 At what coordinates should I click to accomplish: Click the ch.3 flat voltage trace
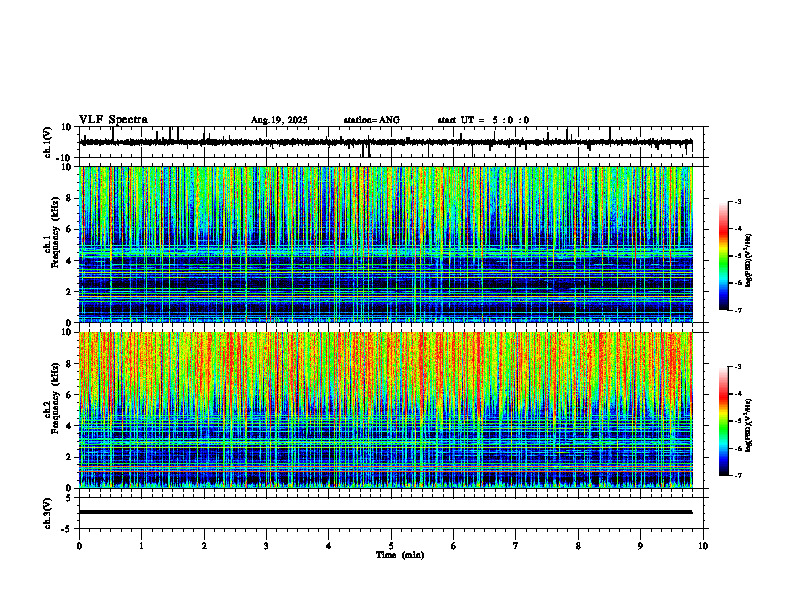coord(386,512)
